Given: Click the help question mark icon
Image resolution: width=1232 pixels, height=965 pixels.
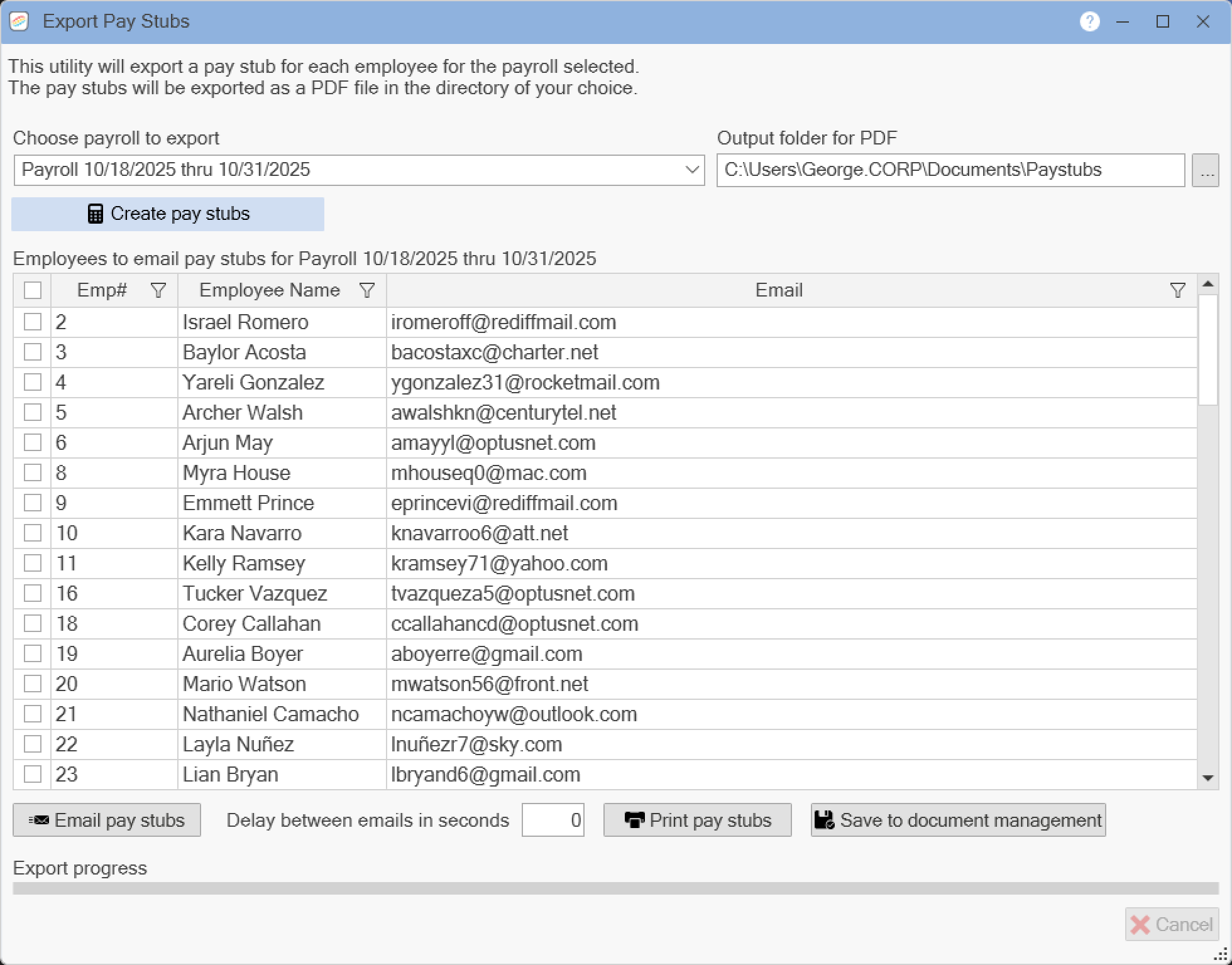Looking at the screenshot, I should (x=1089, y=21).
